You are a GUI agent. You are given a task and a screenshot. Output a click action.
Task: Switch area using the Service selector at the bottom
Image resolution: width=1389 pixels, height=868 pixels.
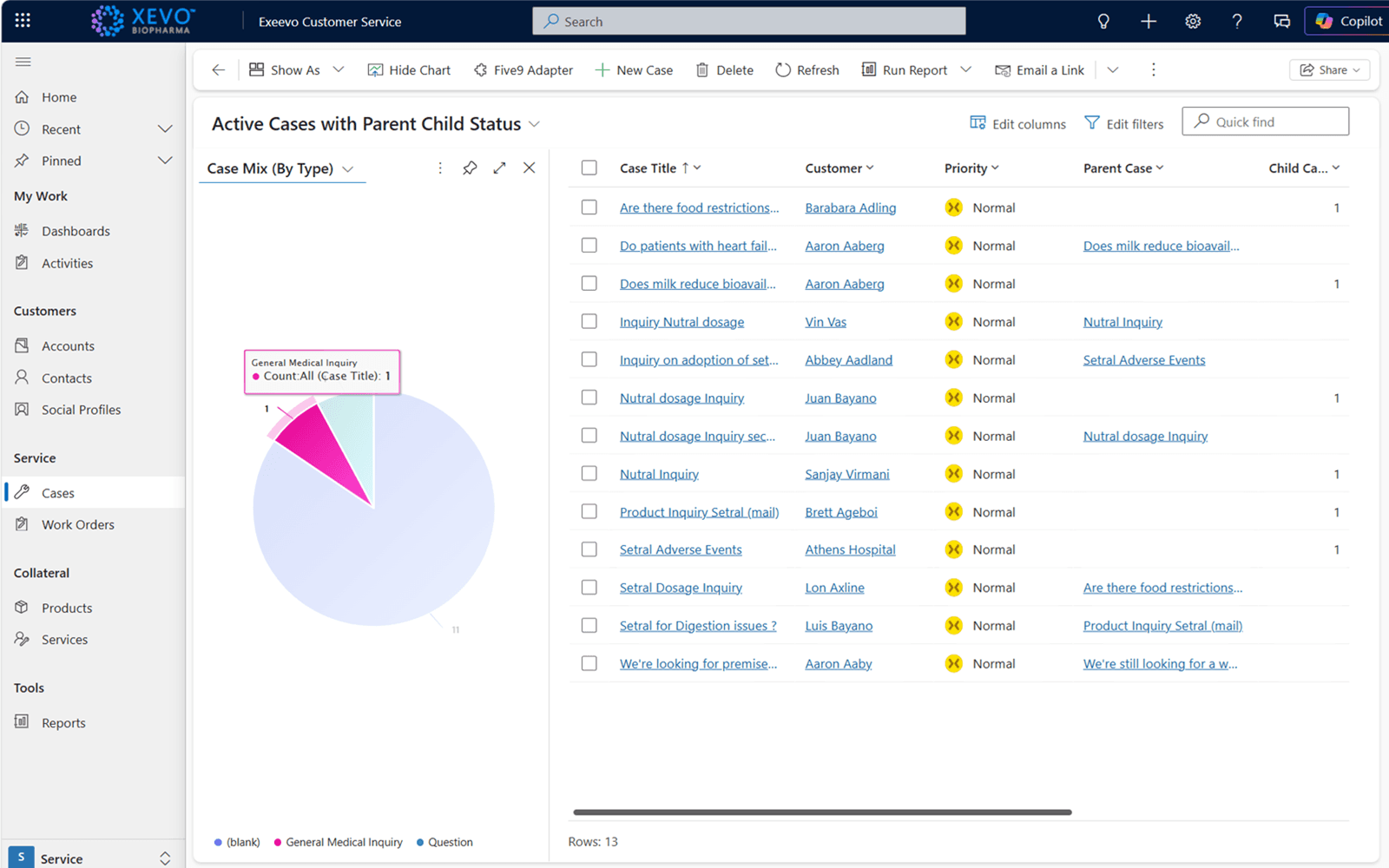[93, 858]
